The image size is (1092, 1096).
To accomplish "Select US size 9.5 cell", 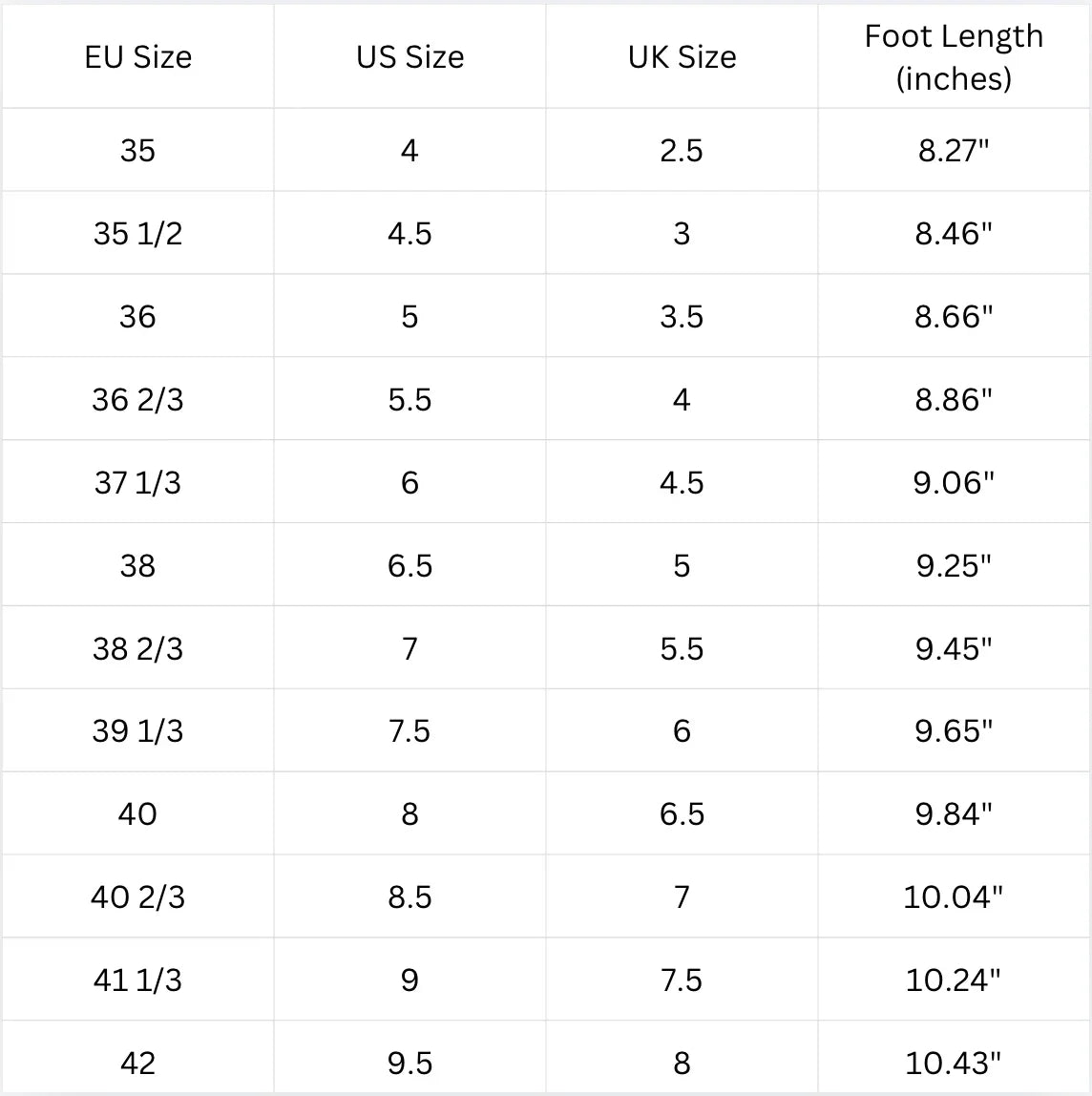I will tap(409, 1063).
